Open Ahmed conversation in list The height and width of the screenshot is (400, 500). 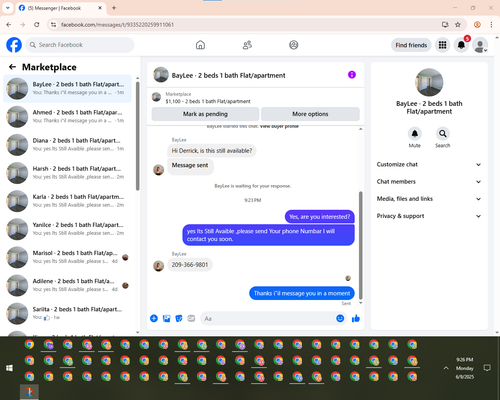(x=67, y=117)
